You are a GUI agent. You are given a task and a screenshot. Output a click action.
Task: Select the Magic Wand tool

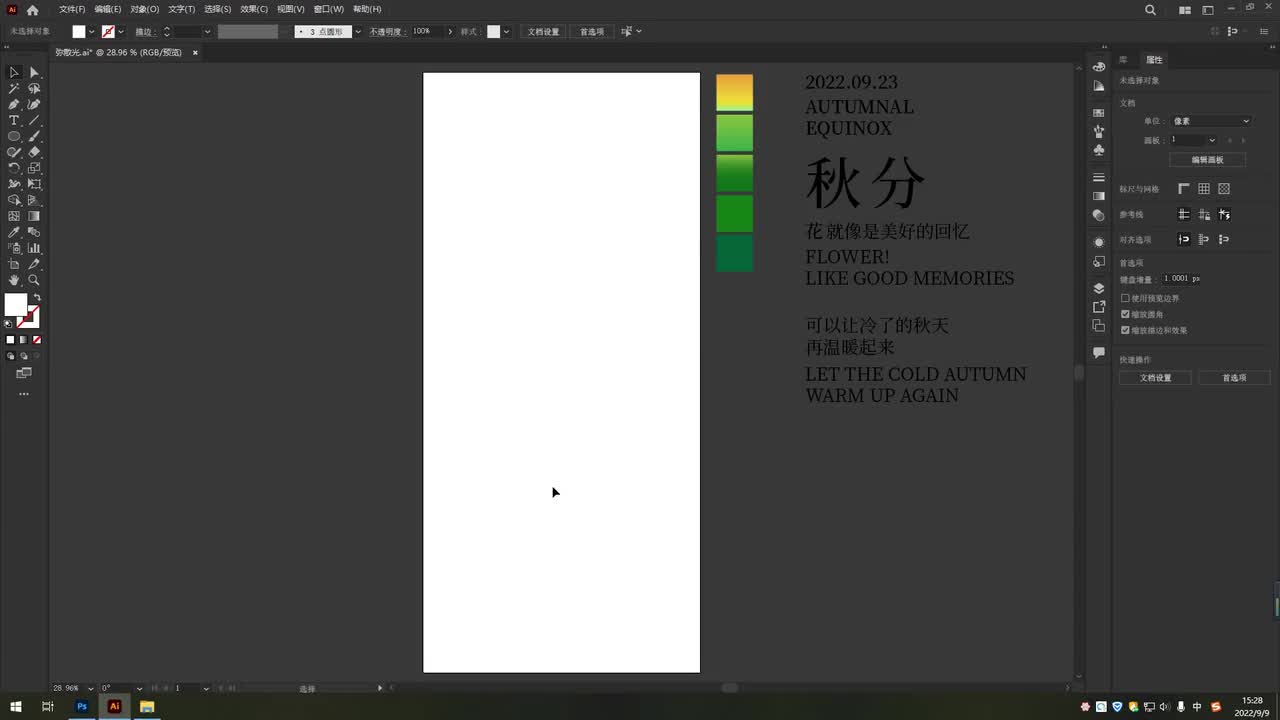coord(14,88)
